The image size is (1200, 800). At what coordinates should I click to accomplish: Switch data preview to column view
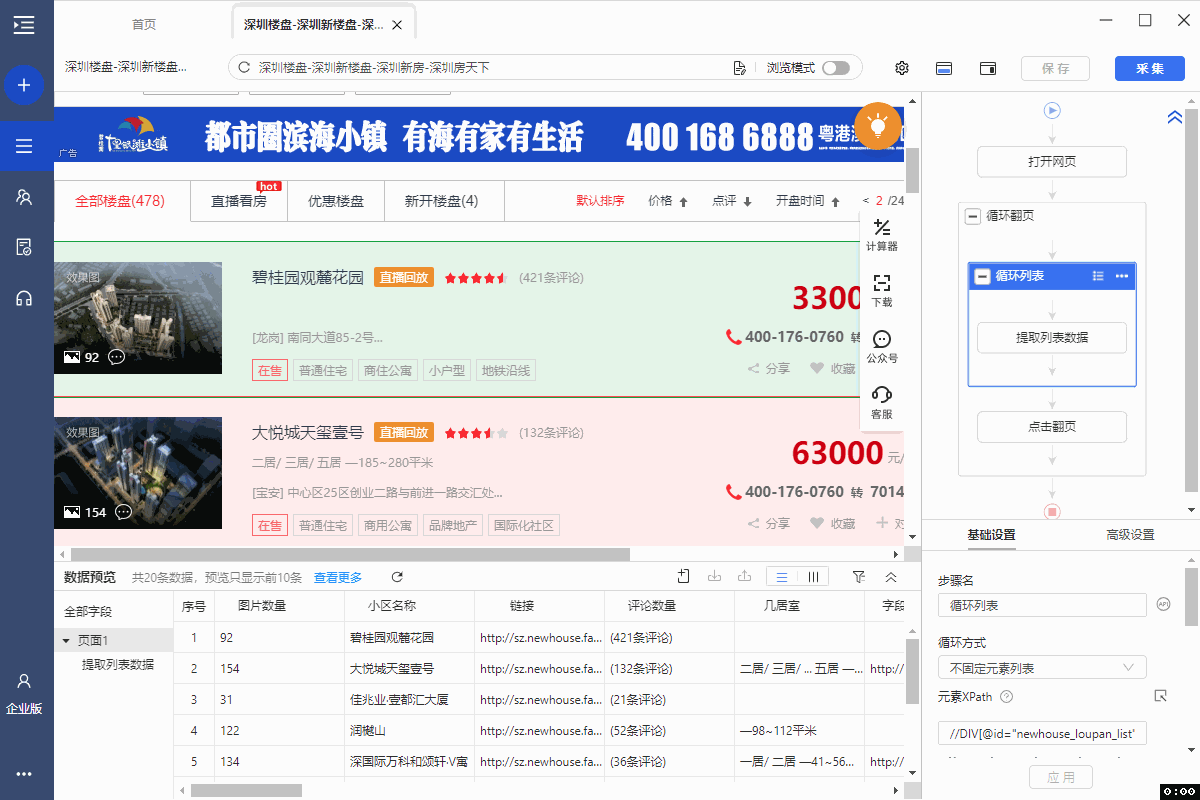814,577
